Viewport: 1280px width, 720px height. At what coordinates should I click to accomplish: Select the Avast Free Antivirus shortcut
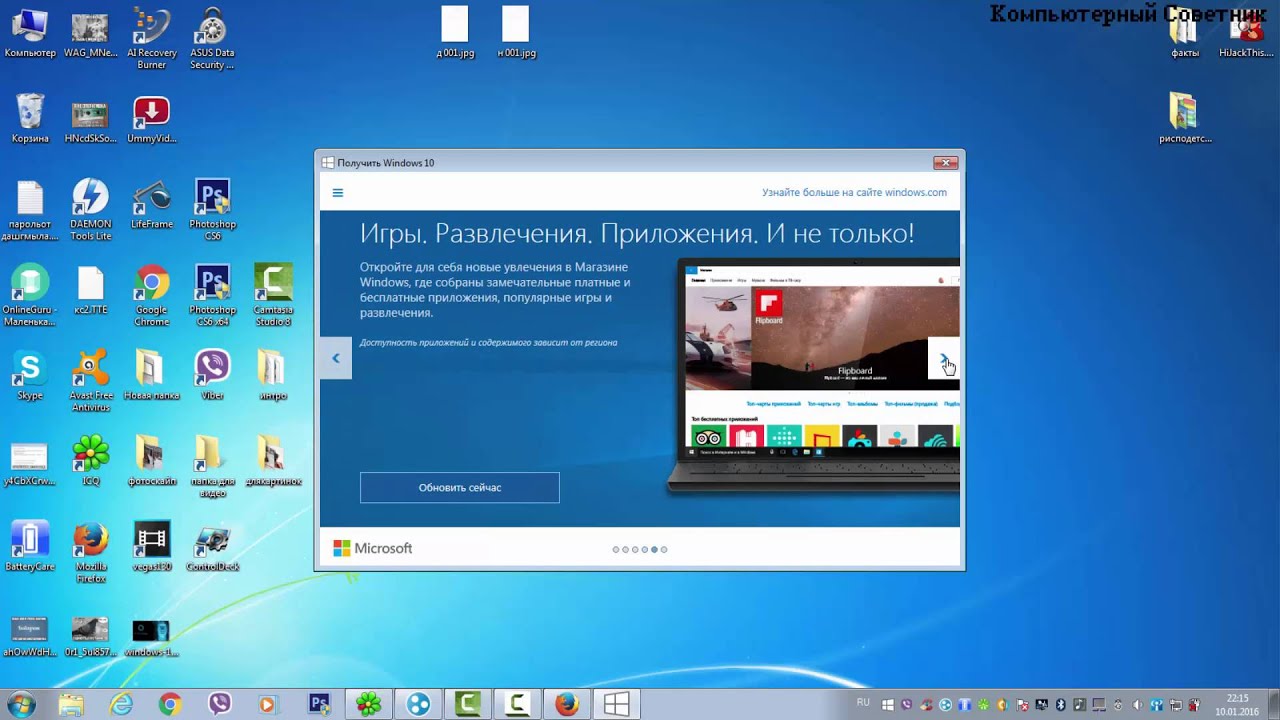(x=91, y=381)
